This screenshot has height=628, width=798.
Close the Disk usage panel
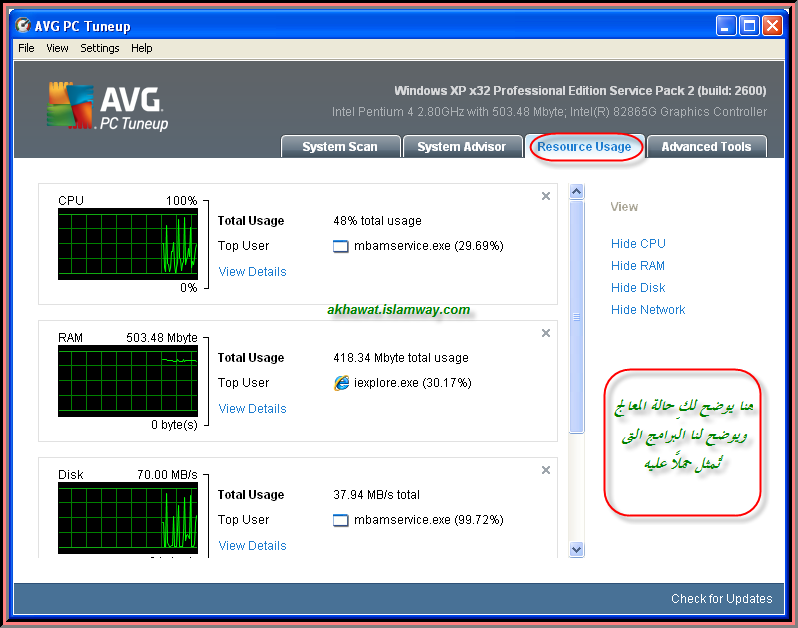[x=546, y=470]
